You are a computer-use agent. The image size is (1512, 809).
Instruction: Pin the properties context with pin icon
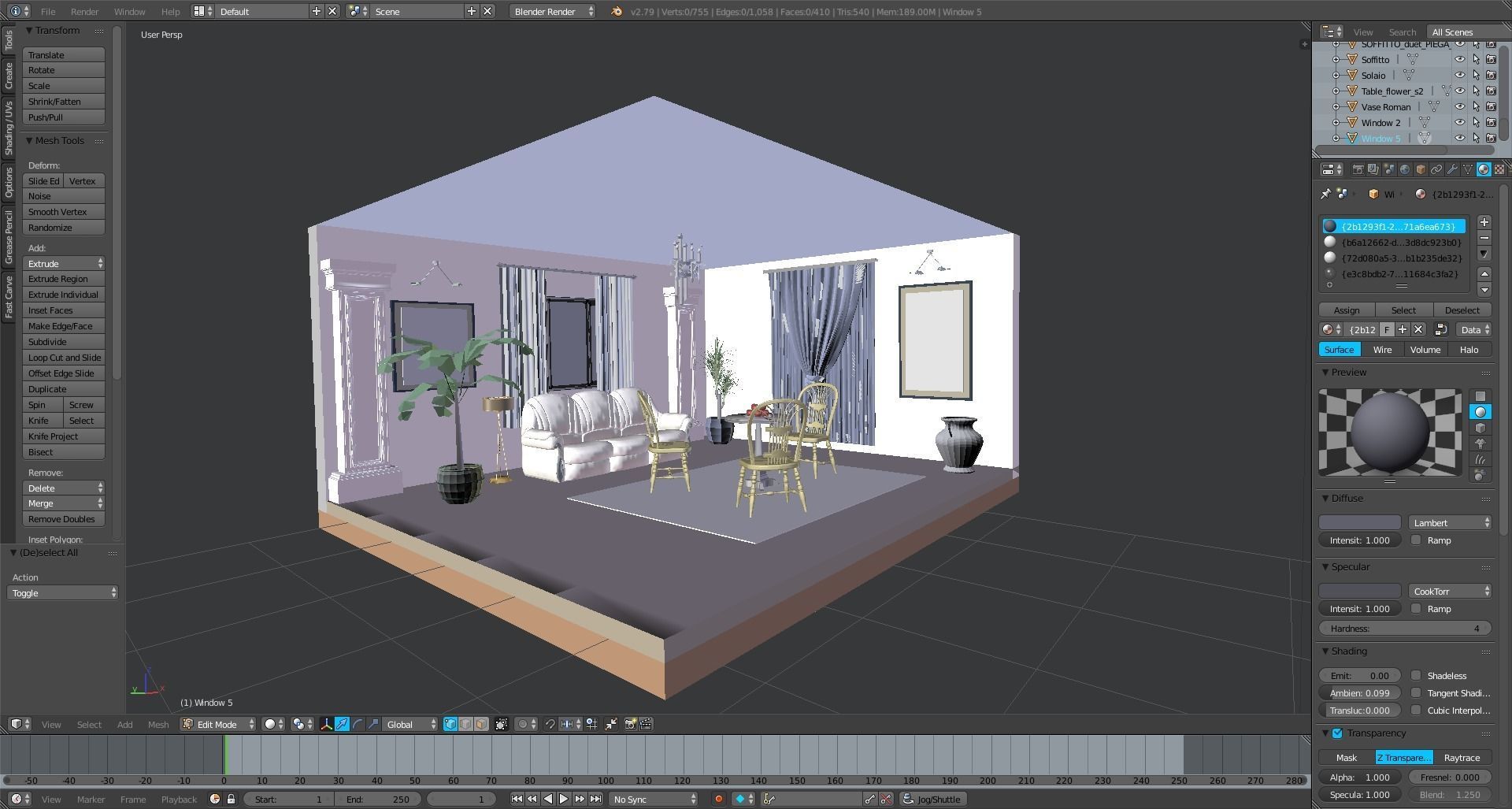(x=1325, y=194)
